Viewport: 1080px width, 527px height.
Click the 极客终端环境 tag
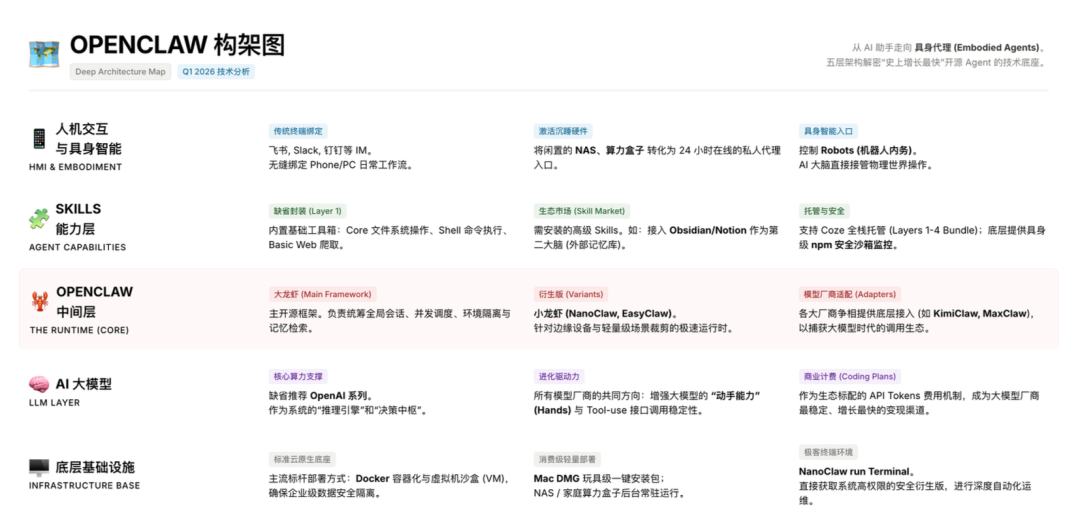[x=828, y=453]
